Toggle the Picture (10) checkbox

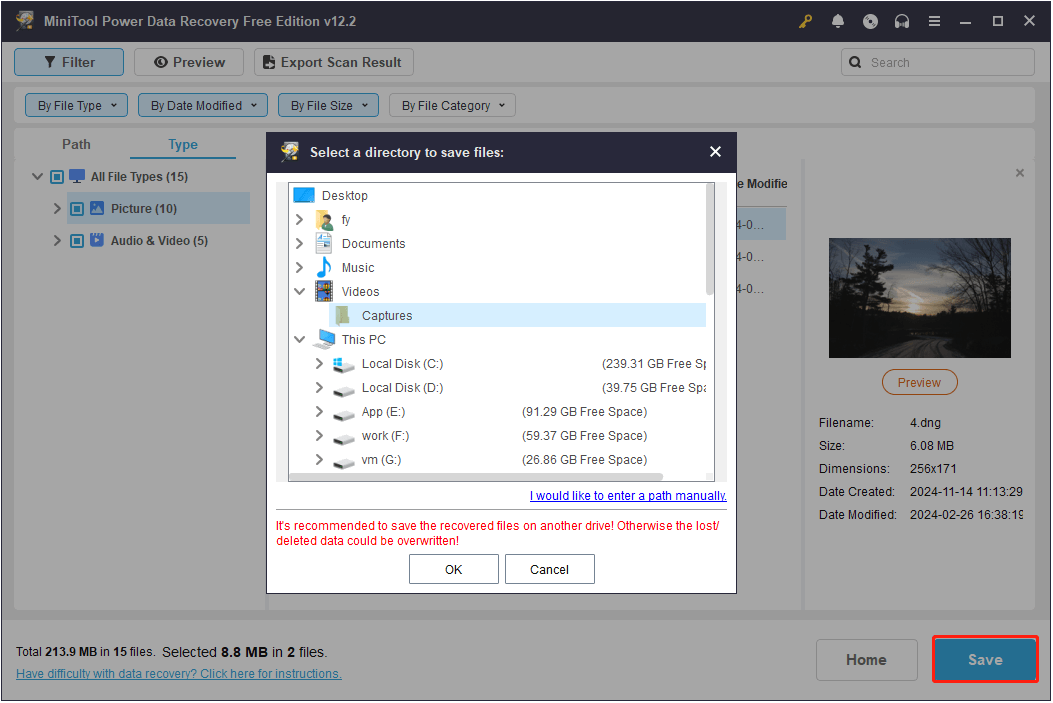pyautogui.click(x=77, y=209)
